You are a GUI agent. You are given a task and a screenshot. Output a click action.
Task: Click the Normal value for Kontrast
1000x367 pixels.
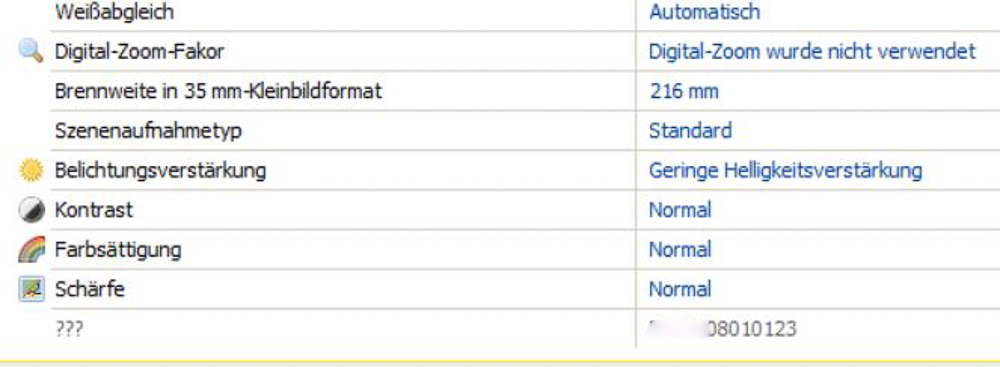(x=680, y=210)
